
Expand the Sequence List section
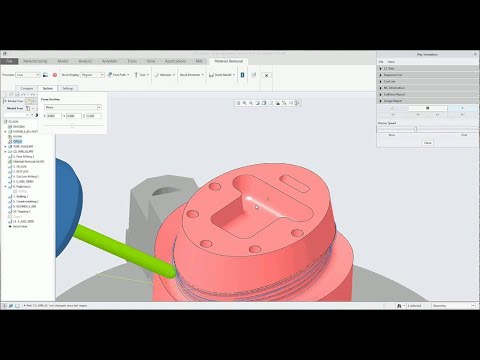point(428,75)
